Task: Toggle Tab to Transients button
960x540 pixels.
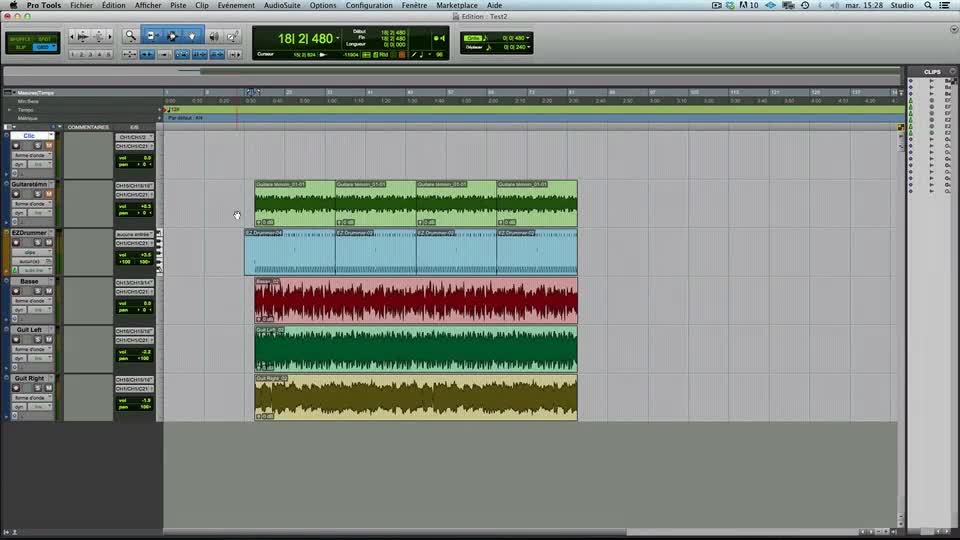Action: tap(147, 54)
